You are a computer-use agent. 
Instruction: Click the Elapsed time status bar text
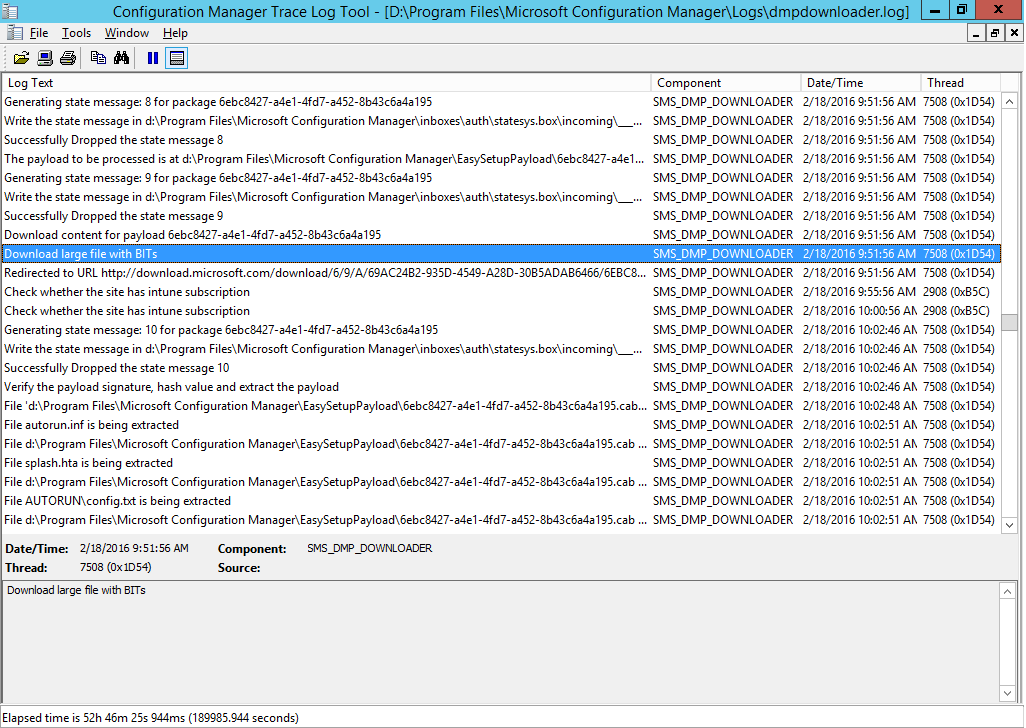click(150, 718)
